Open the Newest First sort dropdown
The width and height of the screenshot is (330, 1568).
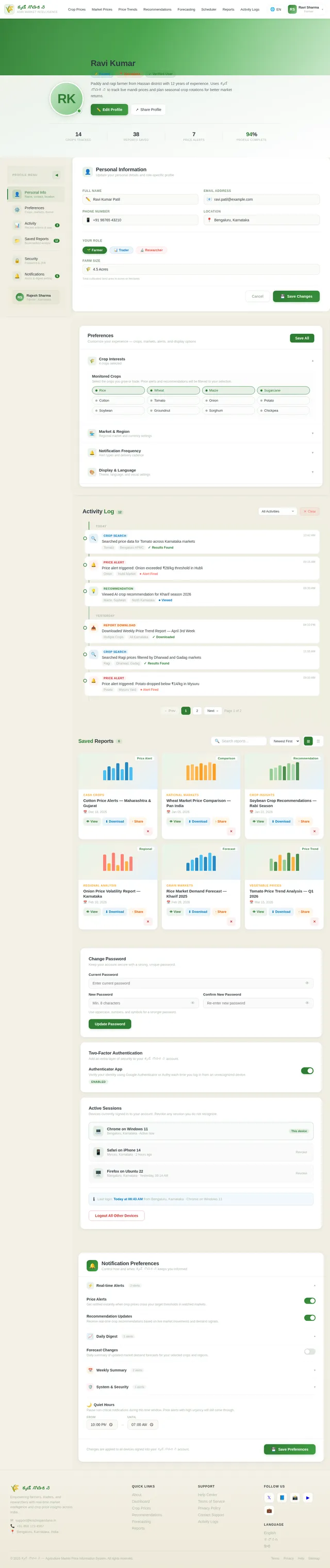(286, 741)
